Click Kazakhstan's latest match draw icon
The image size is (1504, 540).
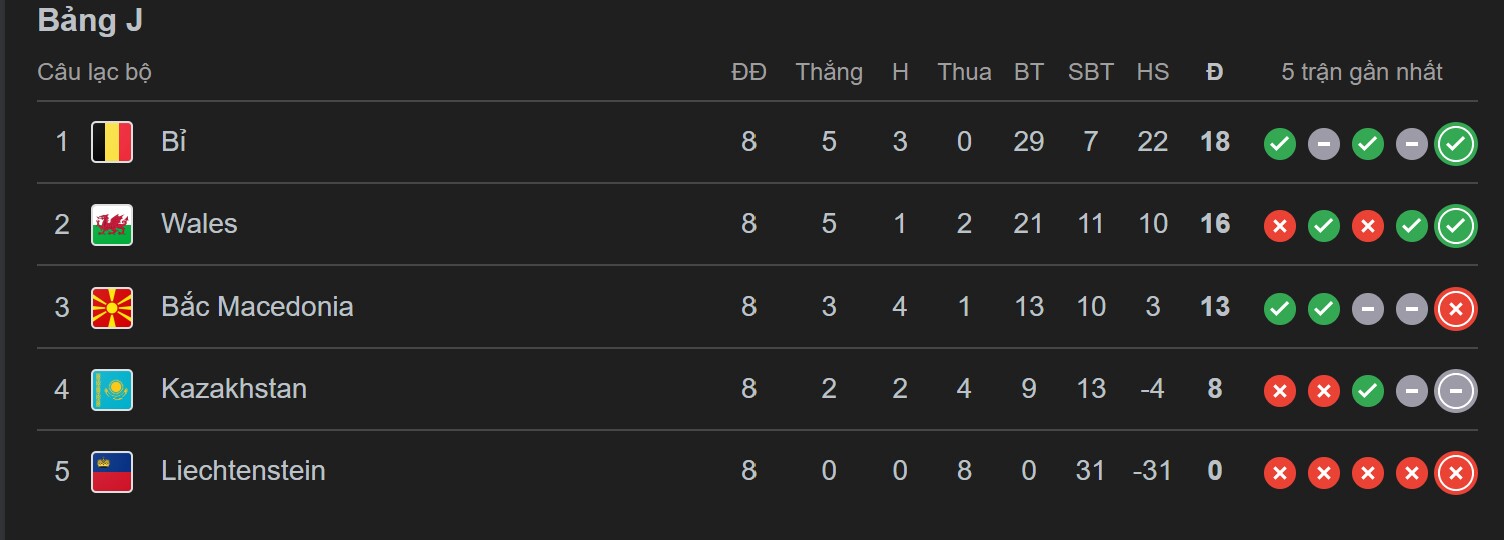(1455, 392)
